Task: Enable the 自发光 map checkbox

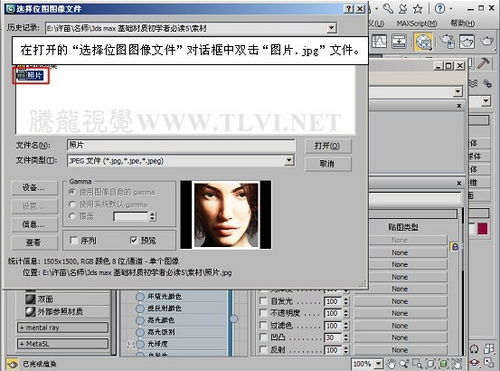Action: 263,301
